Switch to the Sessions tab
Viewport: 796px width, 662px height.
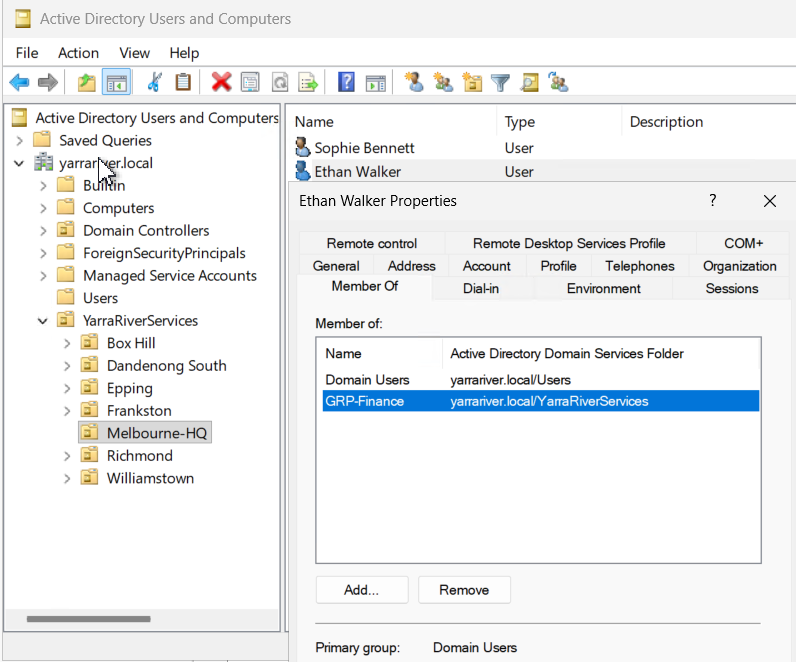732,288
